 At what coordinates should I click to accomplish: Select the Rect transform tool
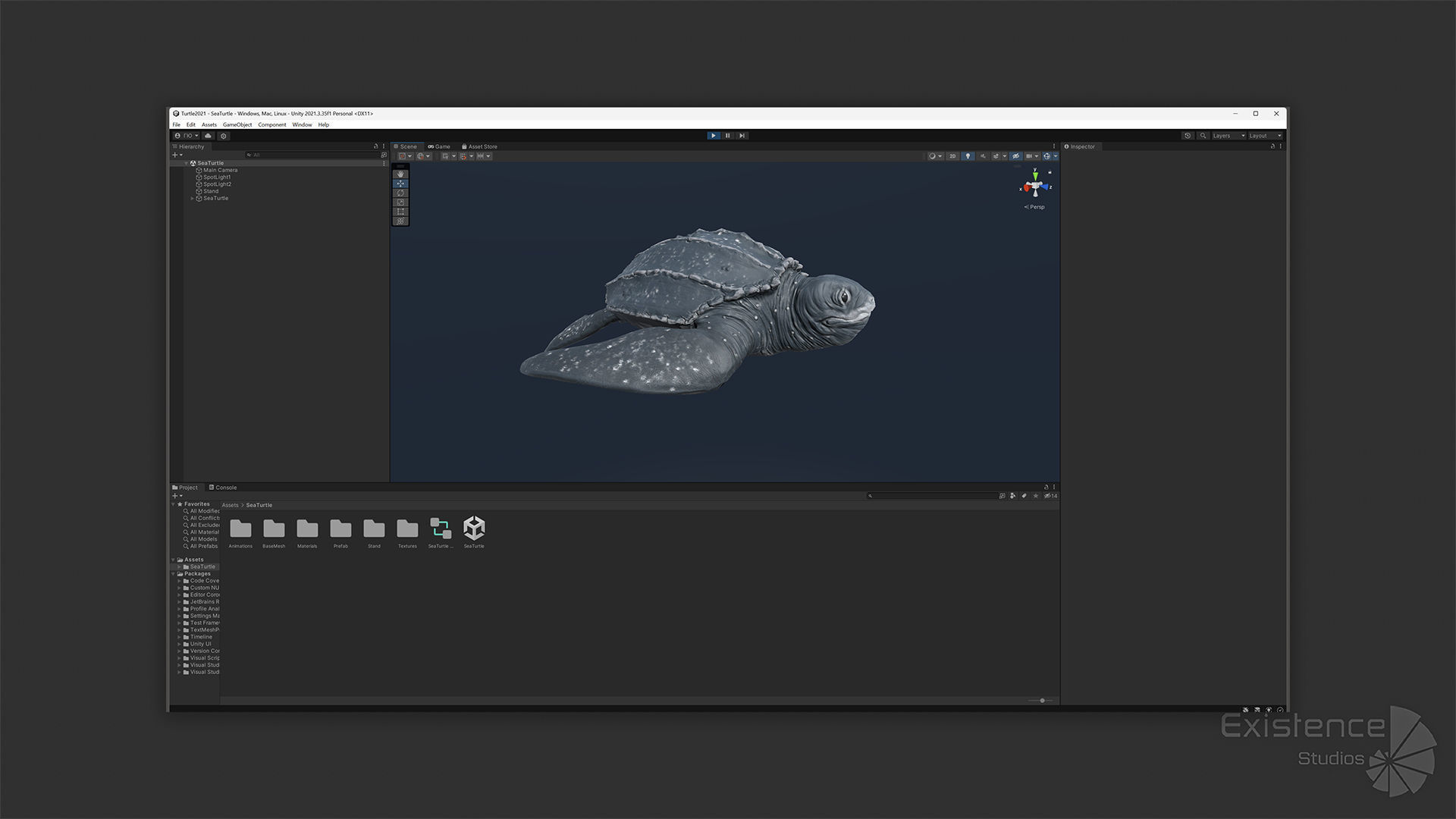pos(400,212)
